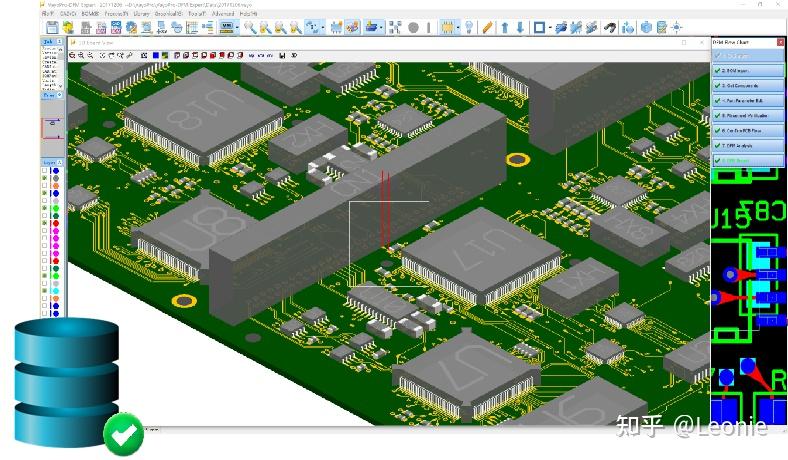This screenshot has width=788, height=460.
Task: Select the blue color square in viewer toolbar
Action: pos(156,55)
